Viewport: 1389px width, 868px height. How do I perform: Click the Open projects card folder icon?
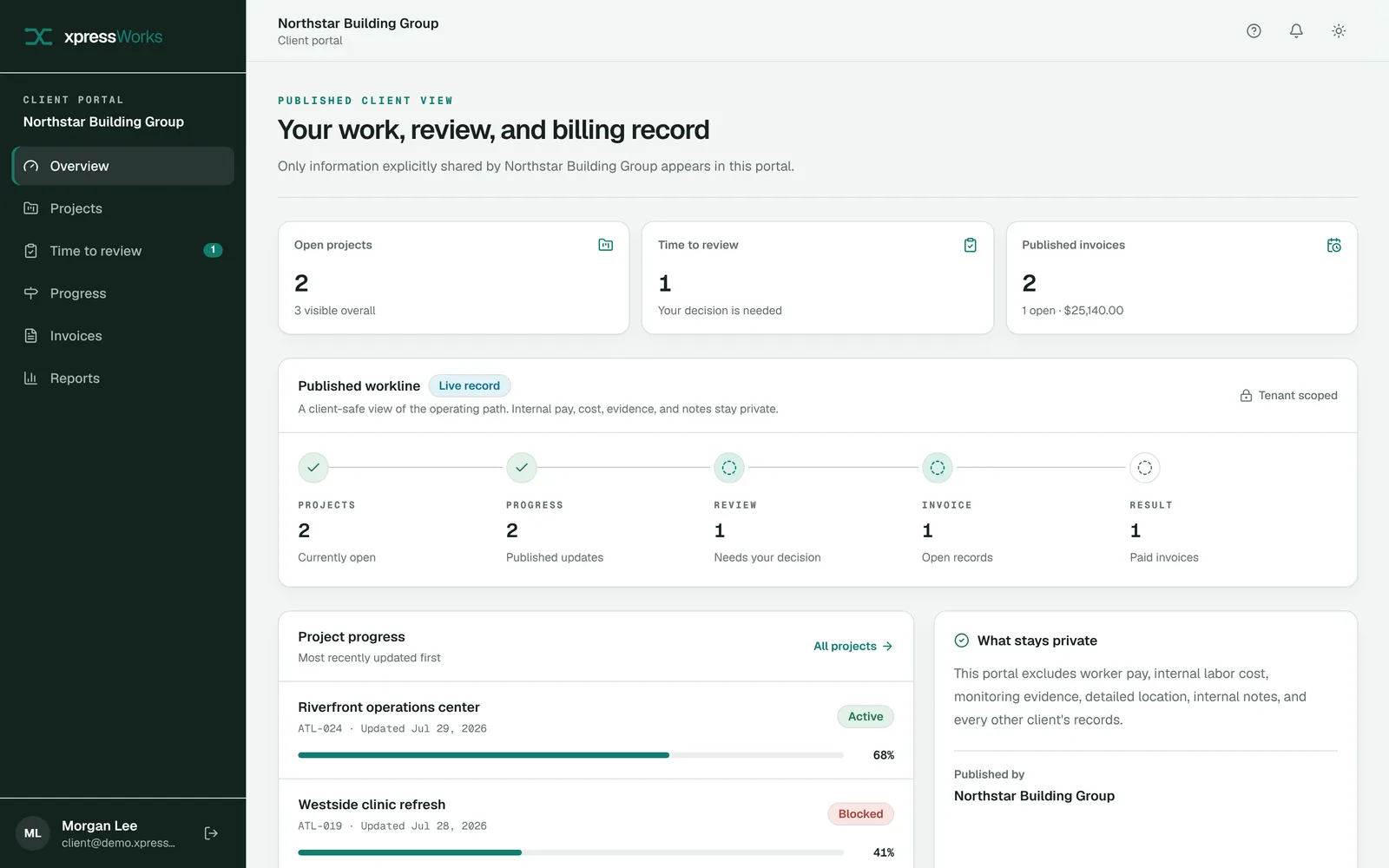point(606,245)
